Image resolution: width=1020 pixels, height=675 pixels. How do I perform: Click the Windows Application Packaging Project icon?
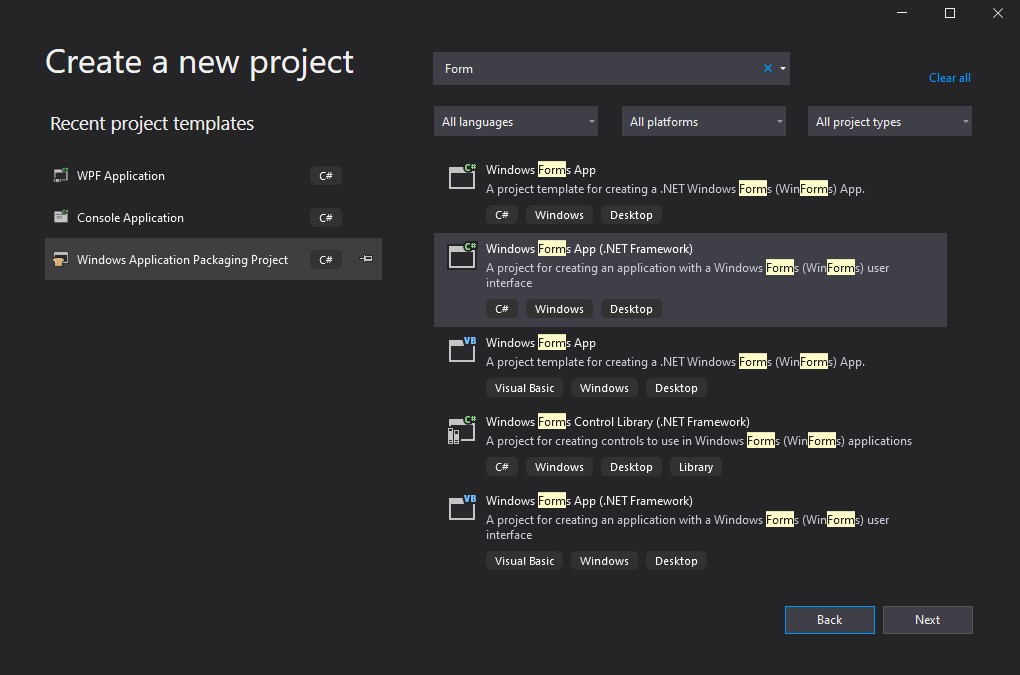click(60, 260)
